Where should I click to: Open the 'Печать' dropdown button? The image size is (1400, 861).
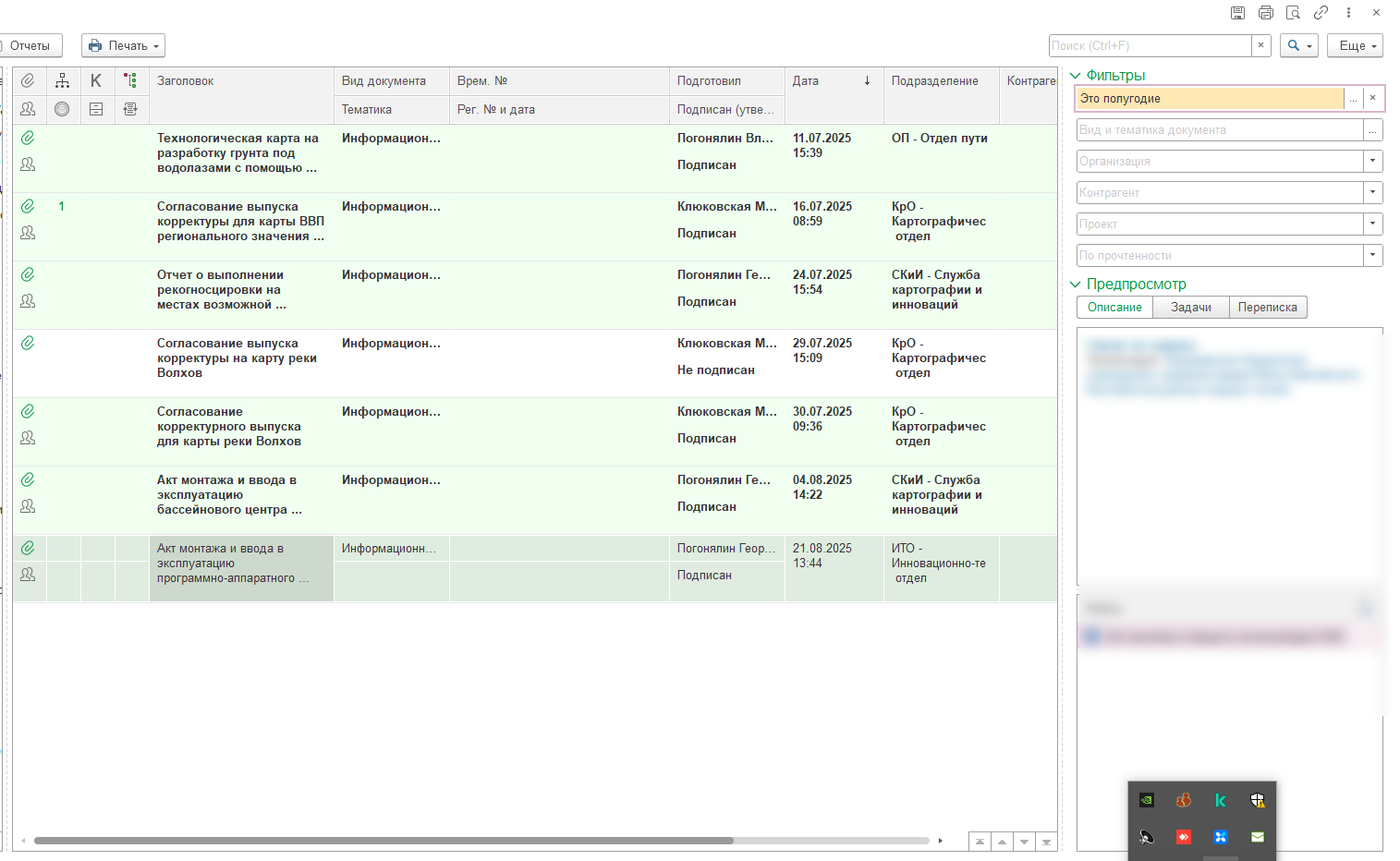[123, 45]
